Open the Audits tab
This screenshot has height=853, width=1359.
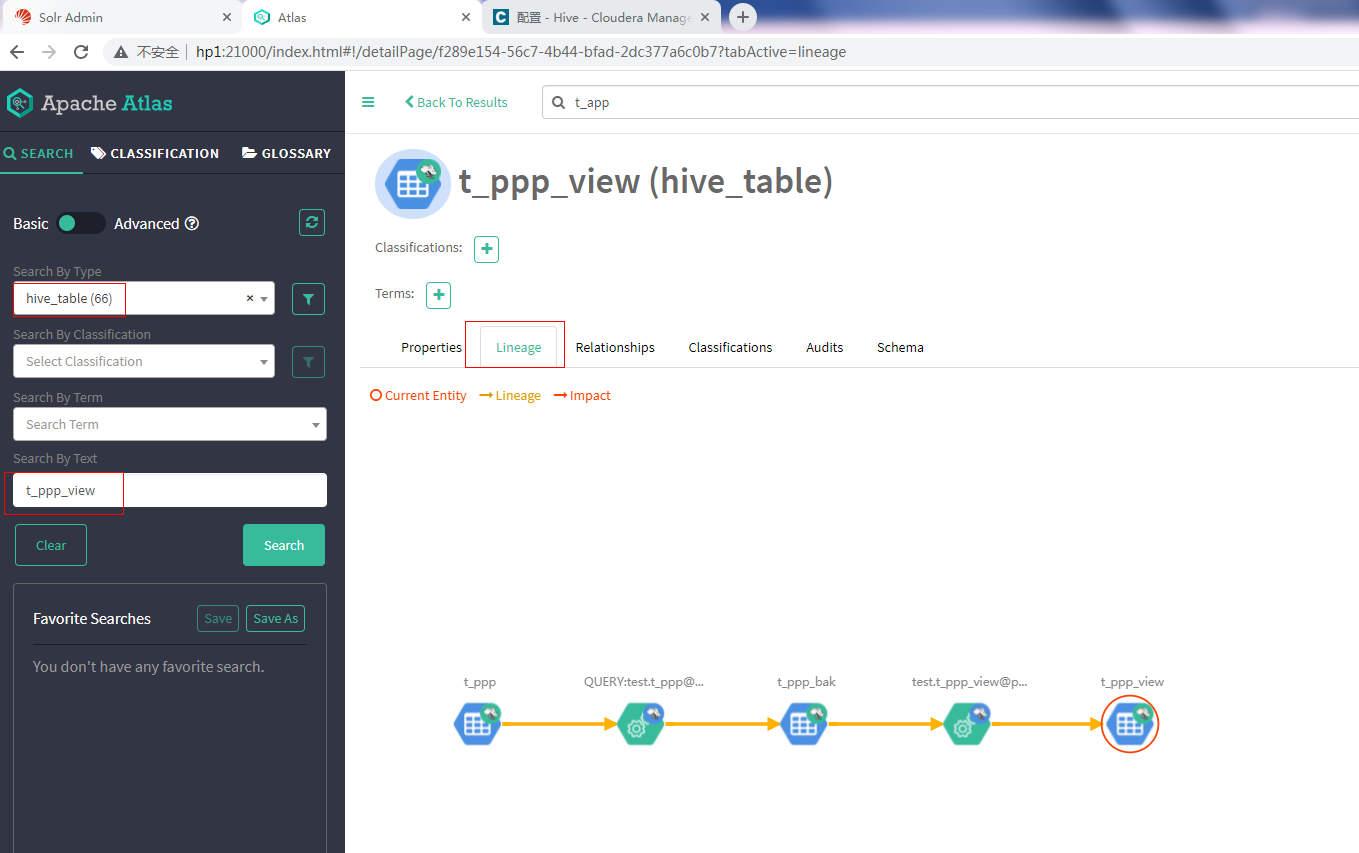(x=825, y=348)
